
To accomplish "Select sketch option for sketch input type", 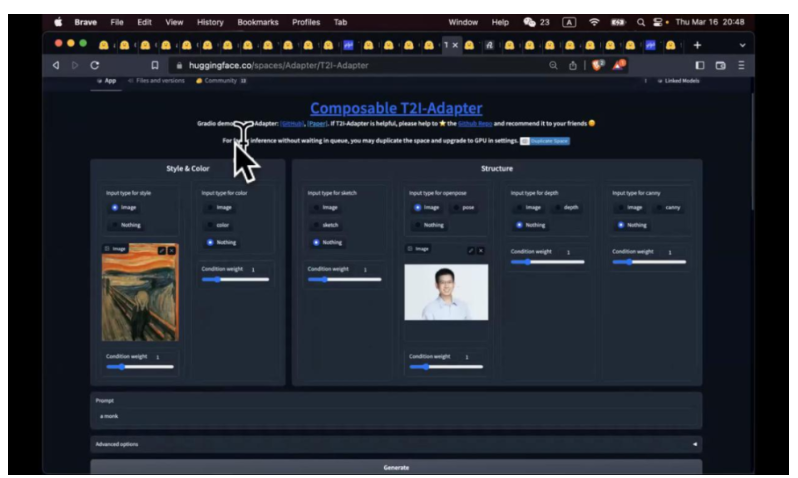I will [x=326, y=225].
